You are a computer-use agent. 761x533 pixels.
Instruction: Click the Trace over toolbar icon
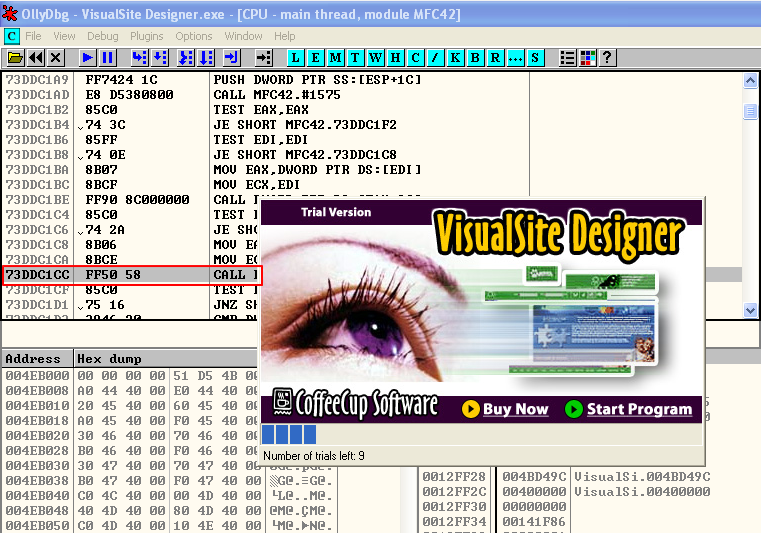pos(206,58)
